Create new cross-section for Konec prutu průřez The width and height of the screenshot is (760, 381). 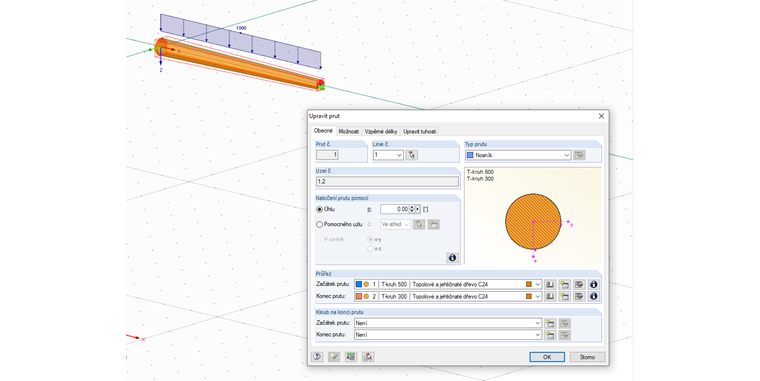564,296
